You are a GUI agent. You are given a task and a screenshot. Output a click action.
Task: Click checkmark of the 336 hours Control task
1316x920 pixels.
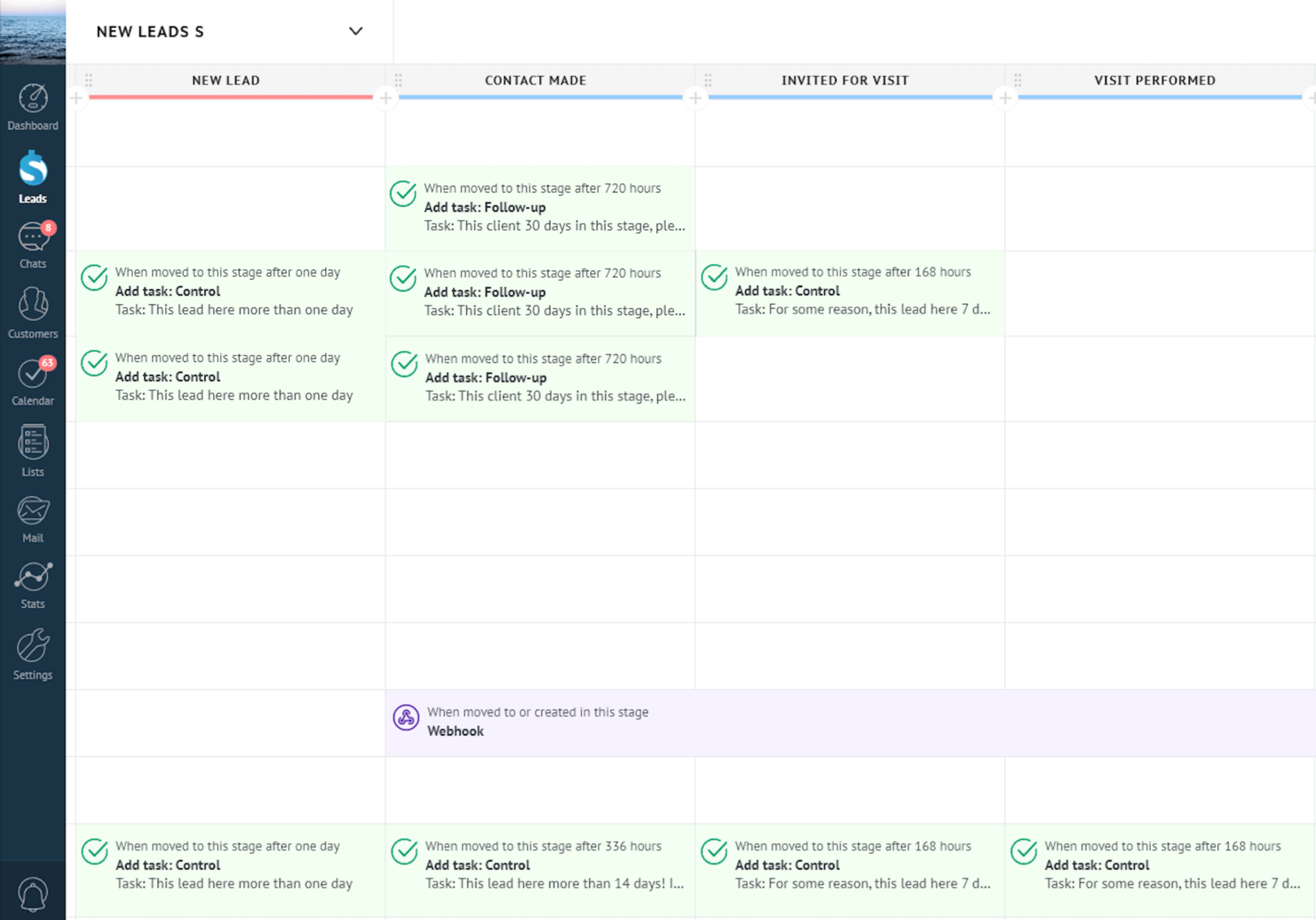coord(404,852)
